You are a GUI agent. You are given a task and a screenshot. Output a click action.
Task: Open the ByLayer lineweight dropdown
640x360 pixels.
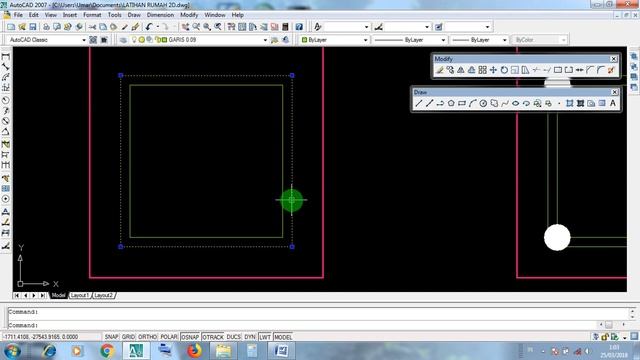504,40
